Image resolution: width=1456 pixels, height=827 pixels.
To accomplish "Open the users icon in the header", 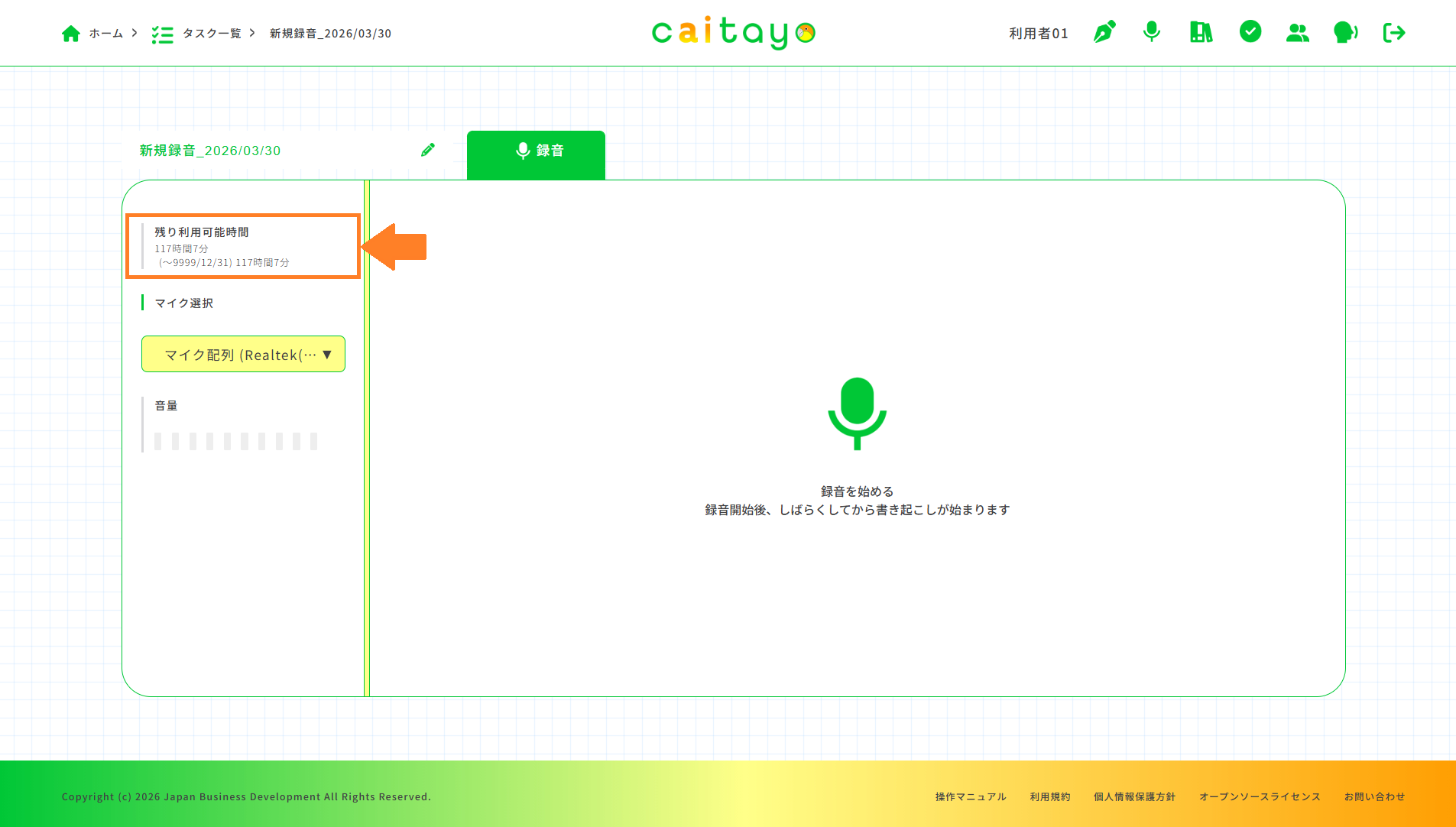I will pyautogui.click(x=1297, y=32).
